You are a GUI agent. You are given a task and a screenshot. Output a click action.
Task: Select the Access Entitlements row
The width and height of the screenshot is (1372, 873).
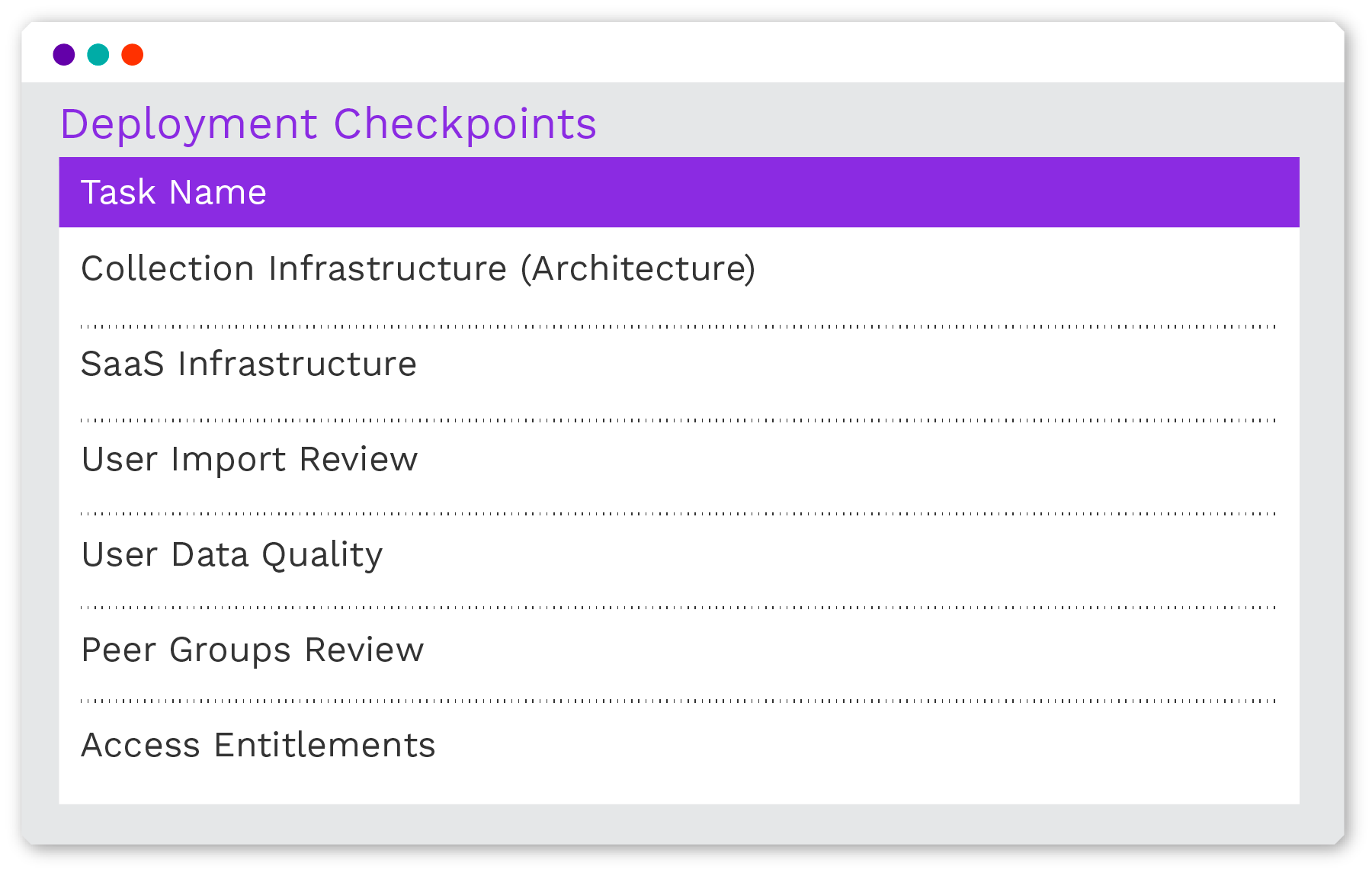click(x=258, y=745)
